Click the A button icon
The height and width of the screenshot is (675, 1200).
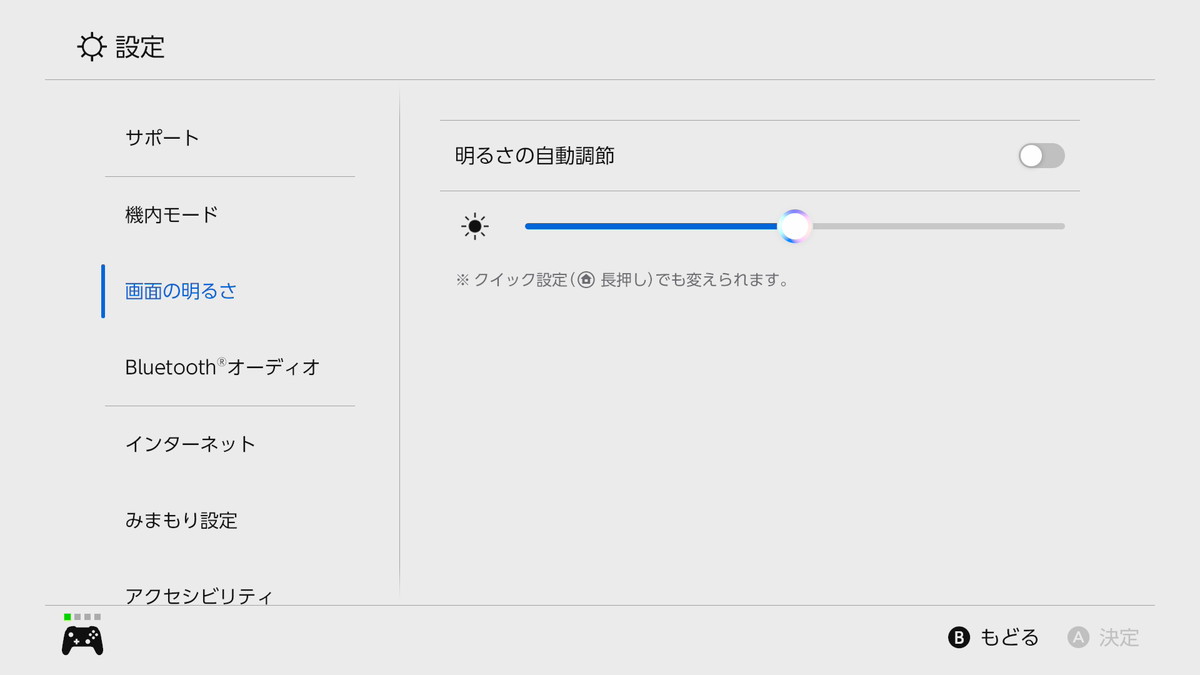(1078, 637)
